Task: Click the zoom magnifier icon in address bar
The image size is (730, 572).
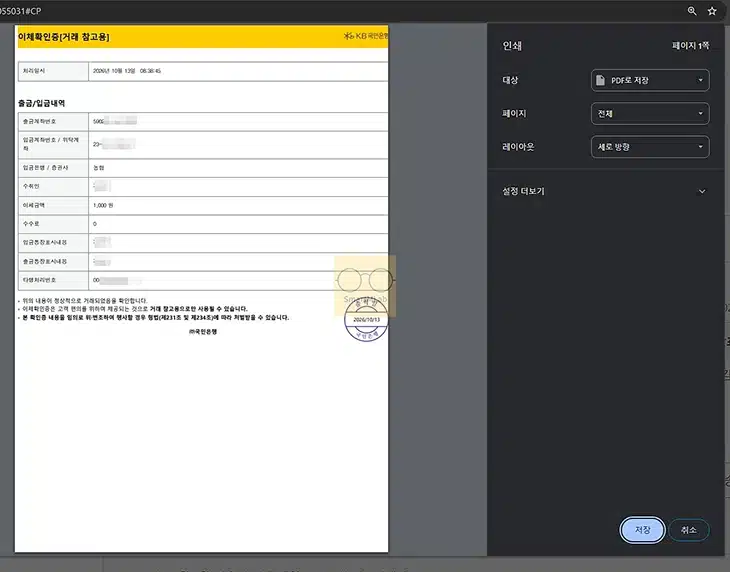Action: [692, 11]
